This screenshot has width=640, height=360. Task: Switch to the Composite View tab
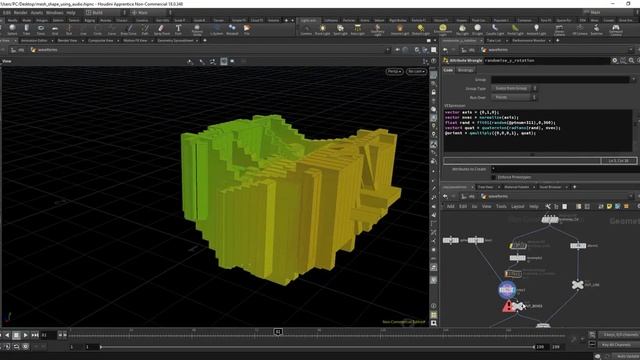100,40
